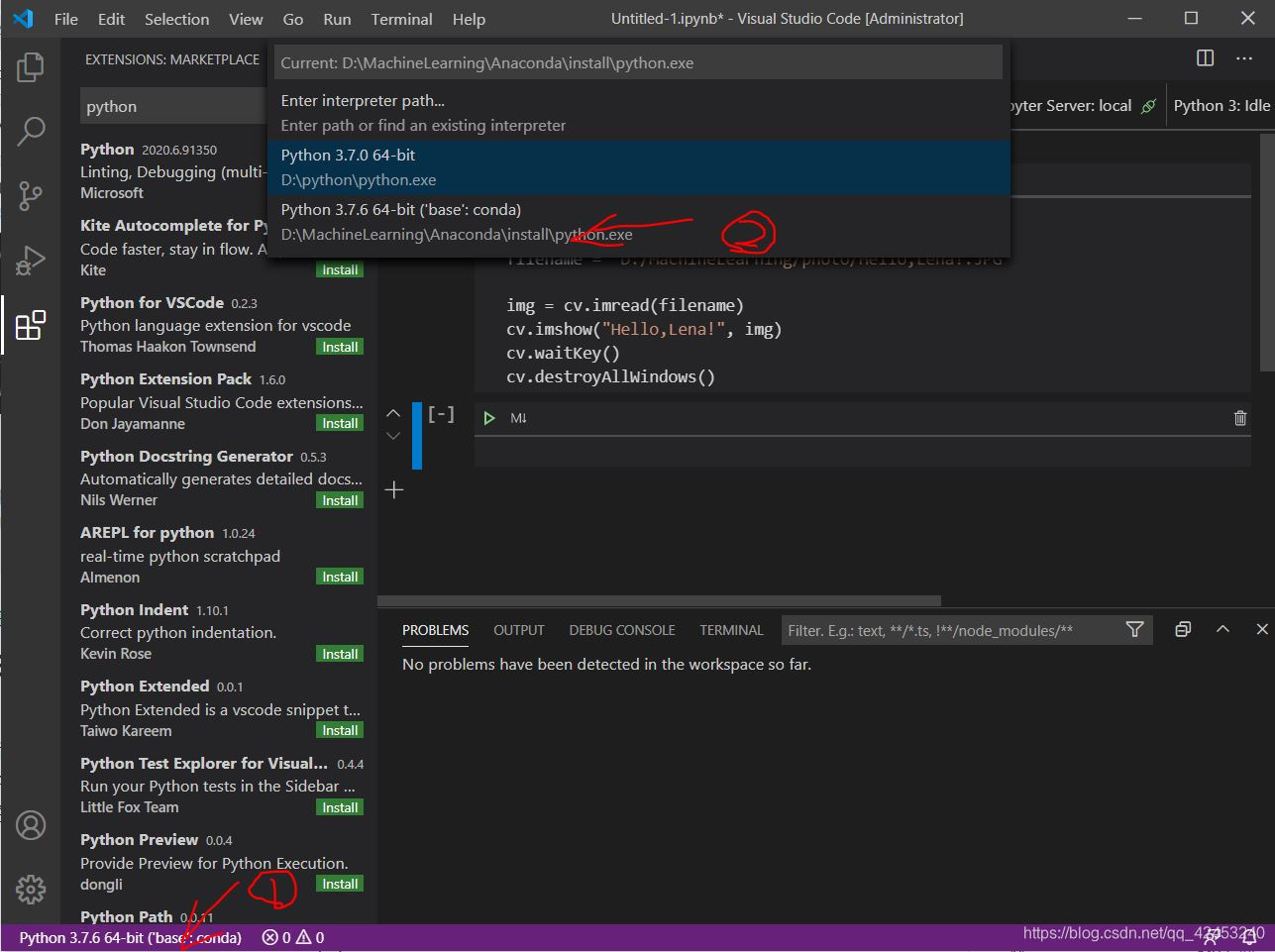Click the Problems filter text field

951,630
